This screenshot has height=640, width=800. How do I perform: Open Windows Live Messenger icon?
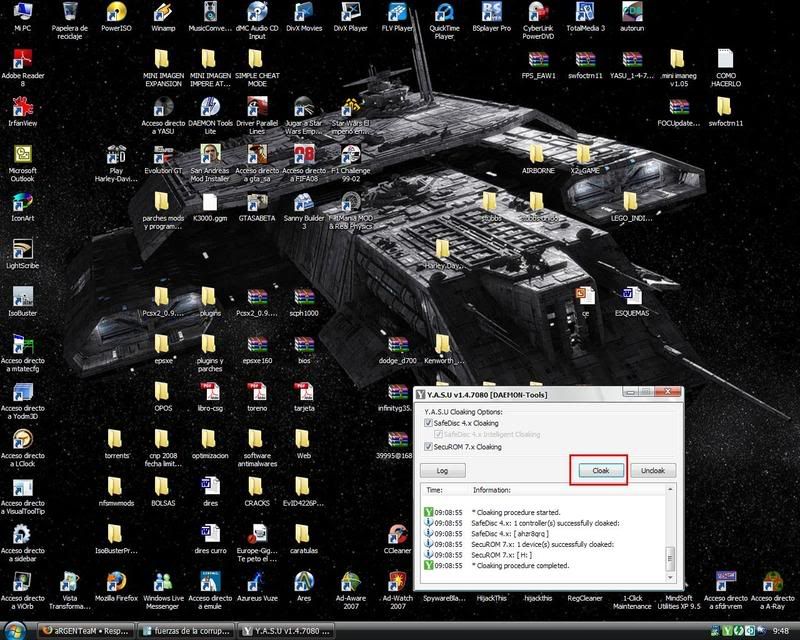tap(163, 590)
